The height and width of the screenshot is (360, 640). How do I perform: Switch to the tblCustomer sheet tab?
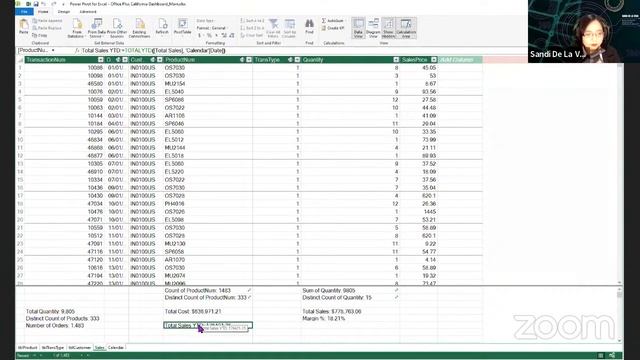pos(79,348)
